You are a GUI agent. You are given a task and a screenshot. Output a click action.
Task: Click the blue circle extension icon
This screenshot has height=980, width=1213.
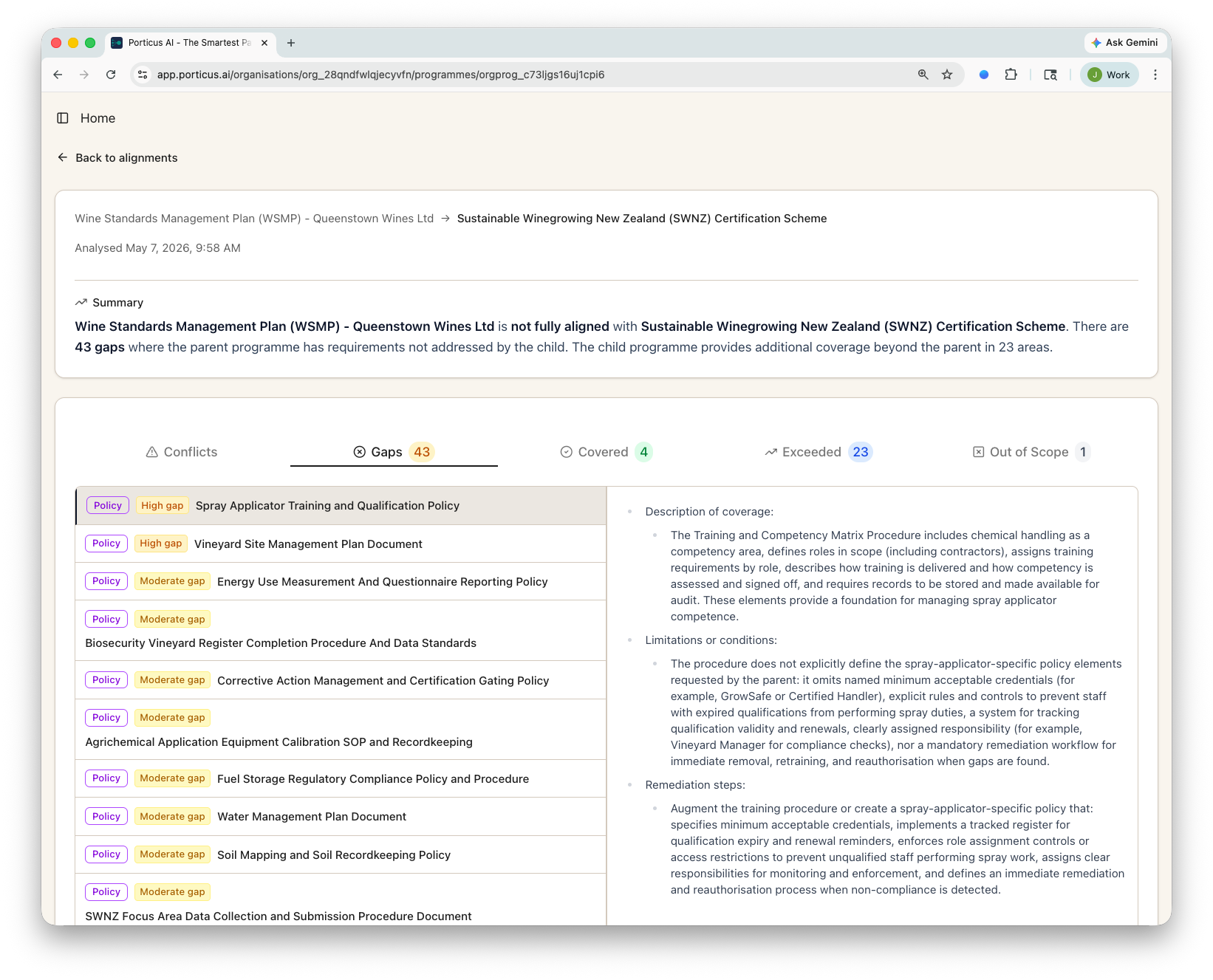click(x=984, y=75)
